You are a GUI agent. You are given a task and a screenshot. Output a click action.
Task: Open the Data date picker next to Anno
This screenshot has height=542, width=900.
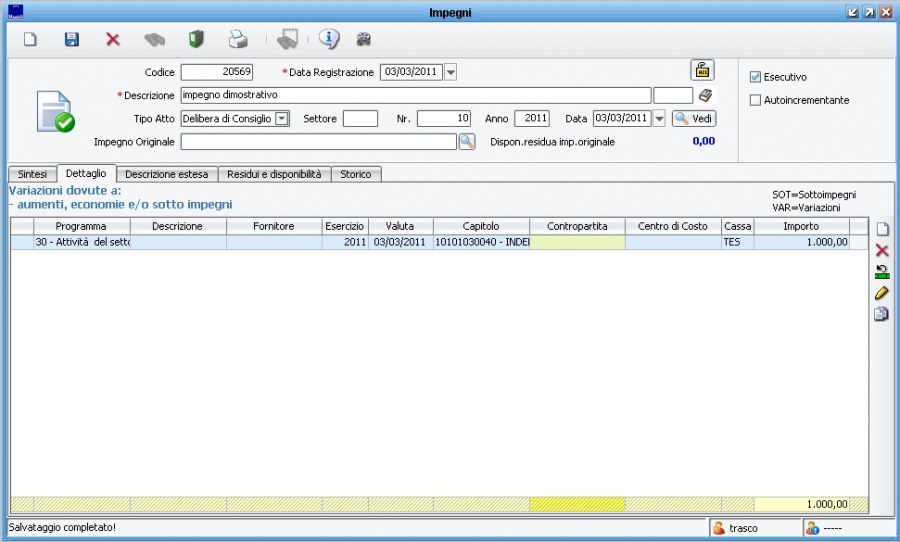[x=659, y=119]
